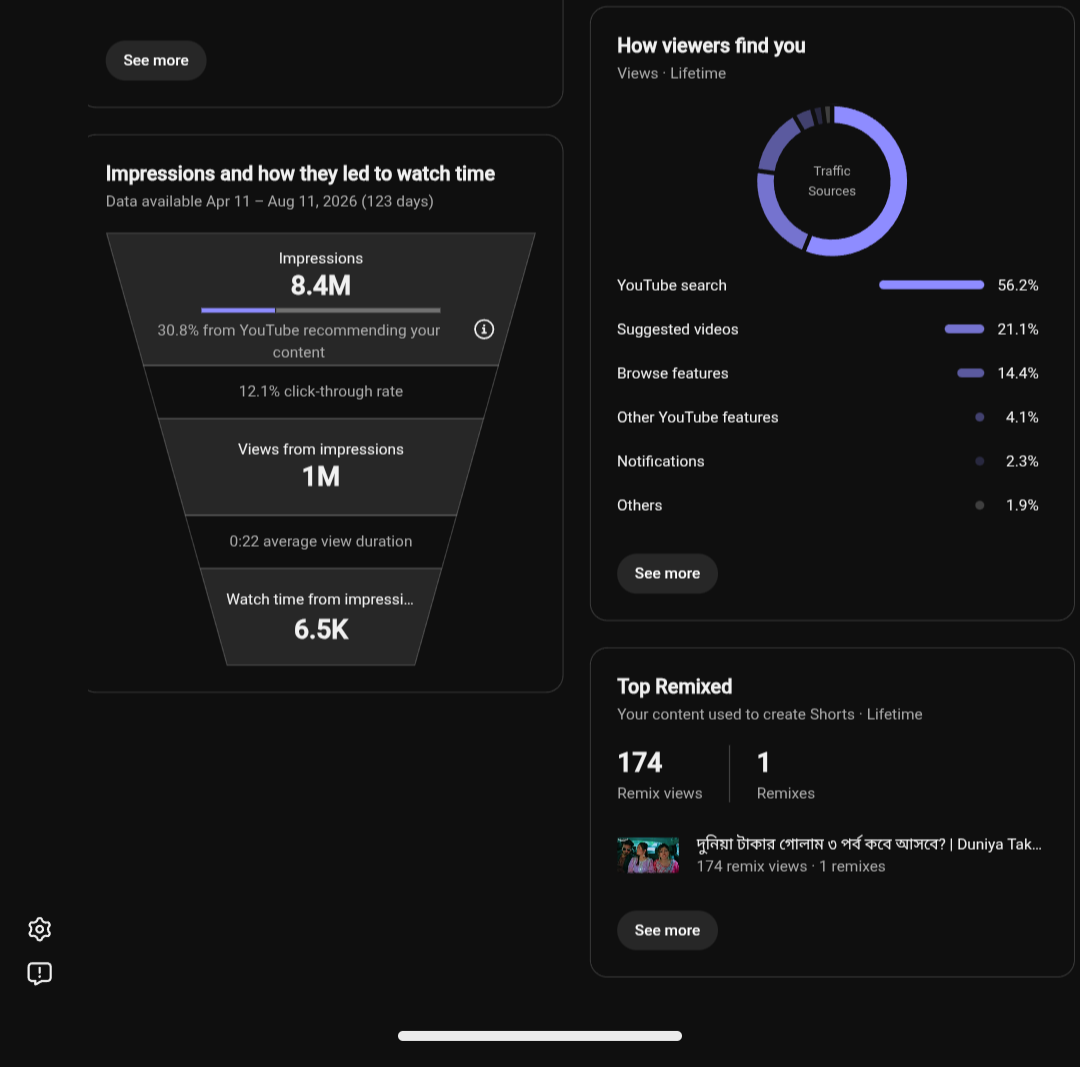Image resolution: width=1080 pixels, height=1067 pixels.
Task: Select the Suggested videos traffic row
Action: [827, 329]
